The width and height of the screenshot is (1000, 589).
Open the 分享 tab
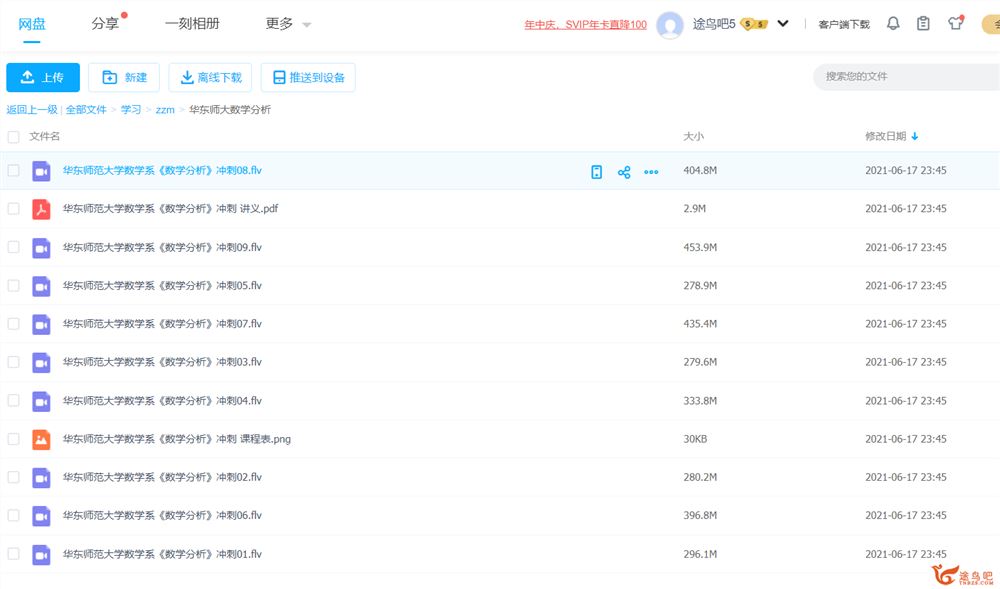coord(105,24)
